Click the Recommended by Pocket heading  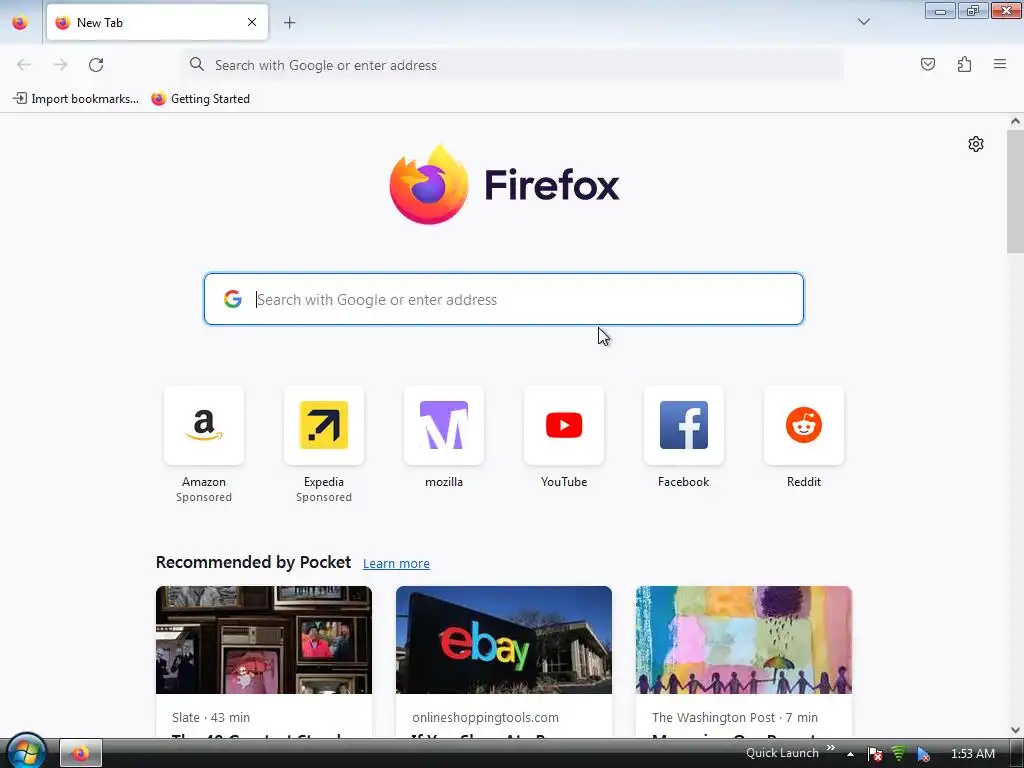coord(253,562)
